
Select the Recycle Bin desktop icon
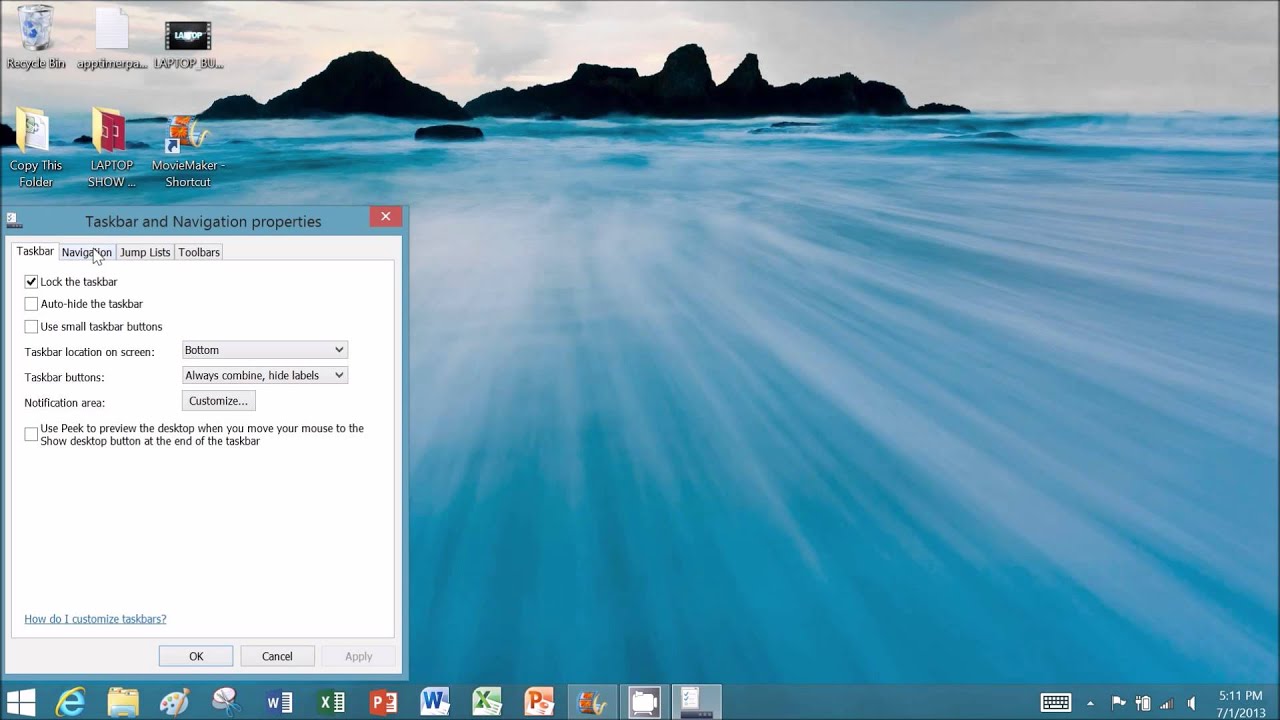(36, 37)
